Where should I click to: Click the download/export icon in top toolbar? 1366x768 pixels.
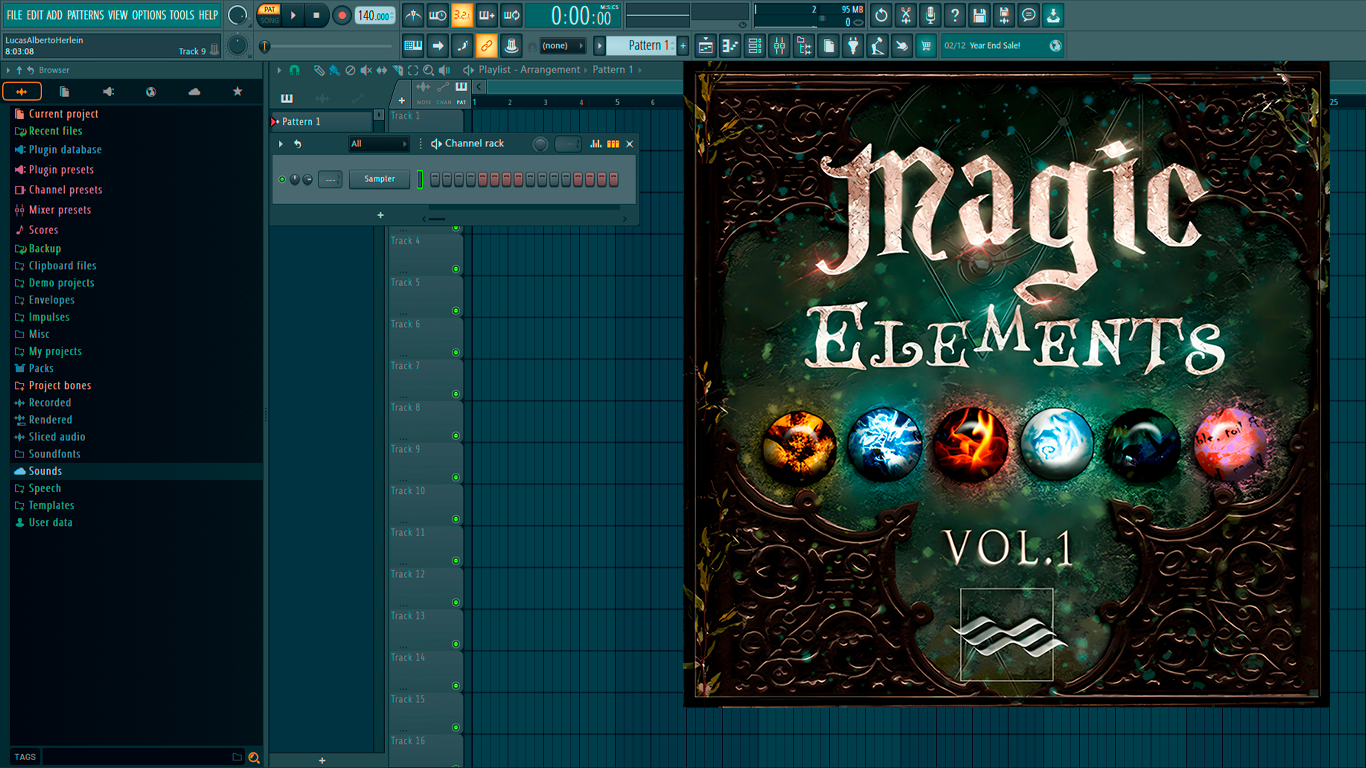(x=1053, y=15)
